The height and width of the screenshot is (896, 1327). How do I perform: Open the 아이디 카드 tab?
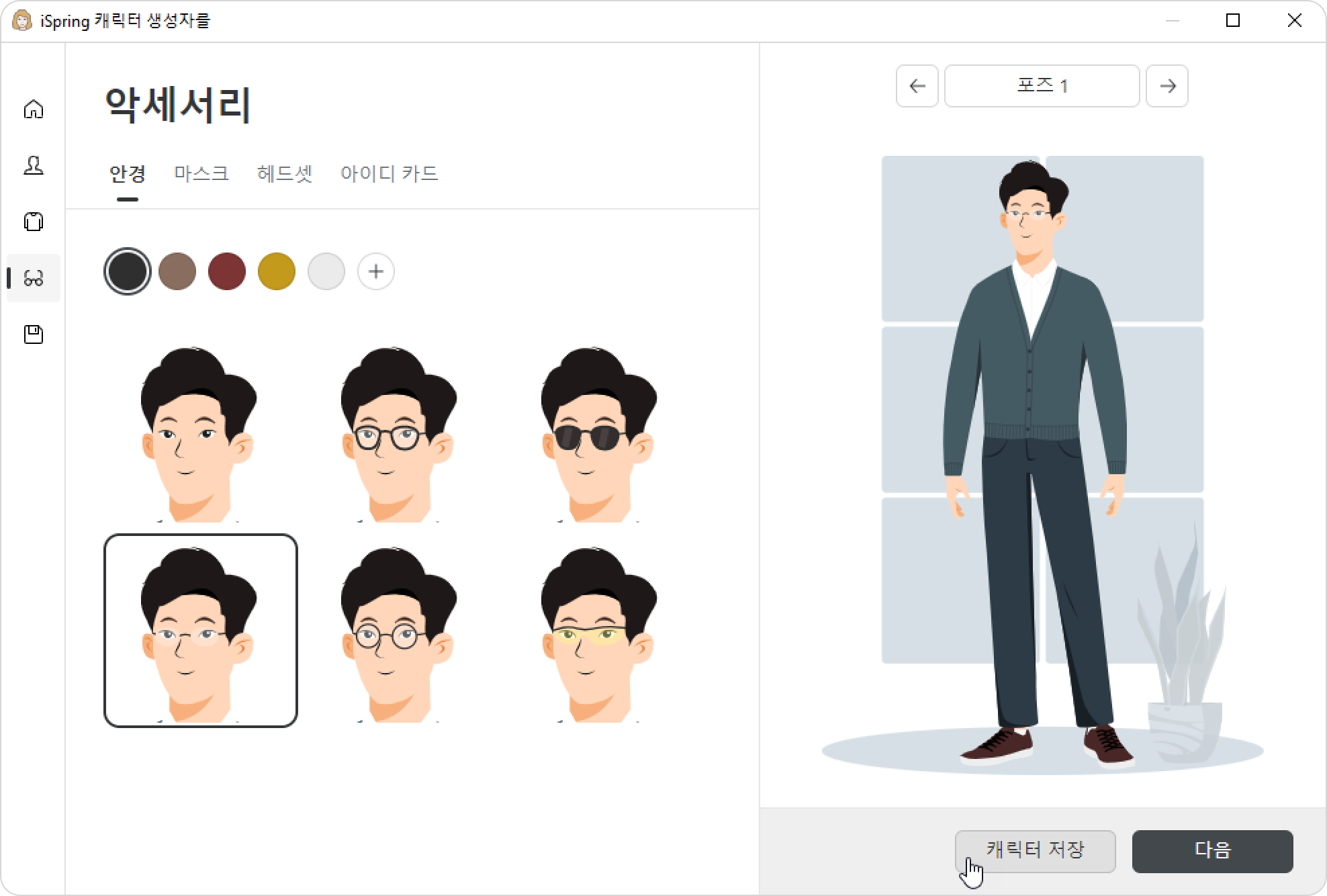(x=390, y=173)
